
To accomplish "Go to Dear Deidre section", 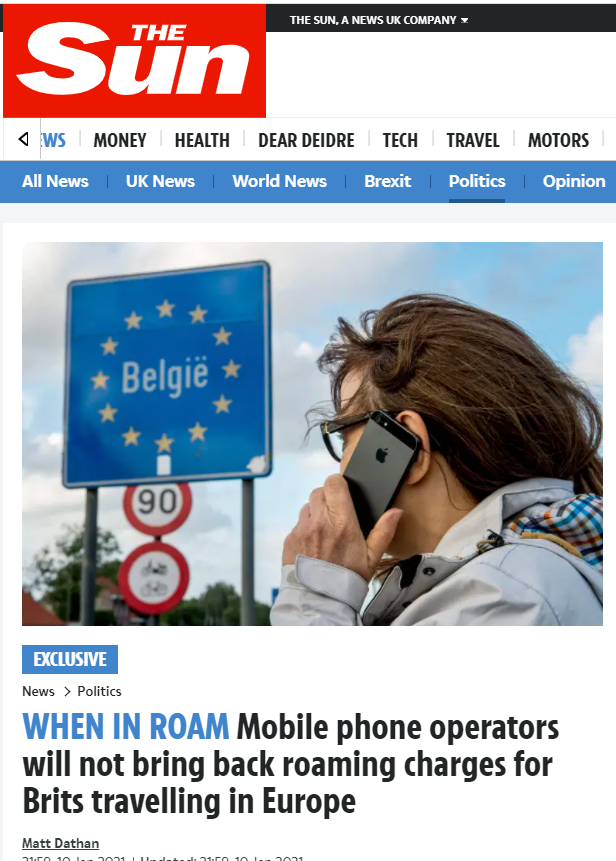I will (x=306, y=140).
